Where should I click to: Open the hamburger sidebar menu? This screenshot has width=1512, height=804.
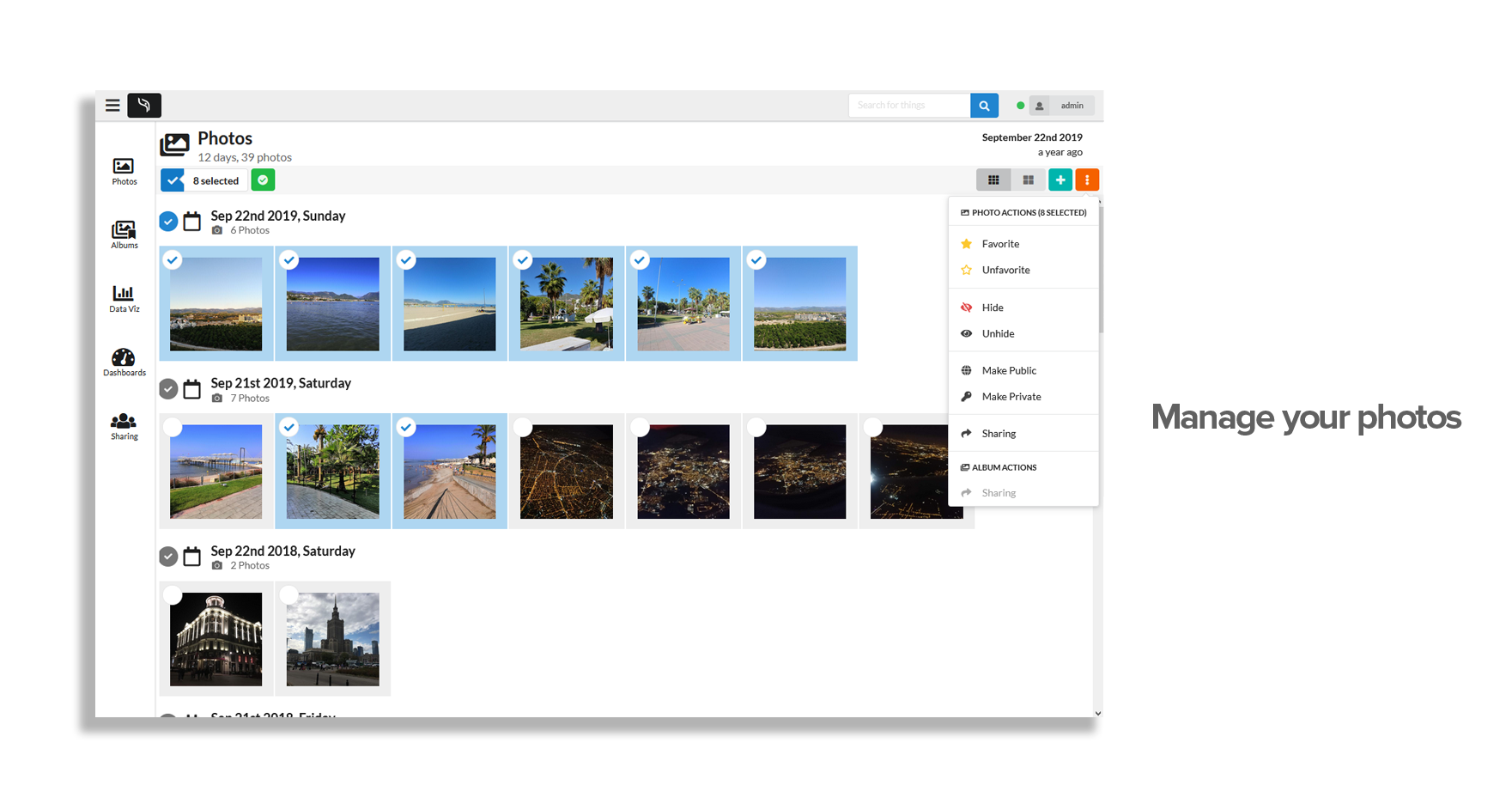tap(112, 106)
